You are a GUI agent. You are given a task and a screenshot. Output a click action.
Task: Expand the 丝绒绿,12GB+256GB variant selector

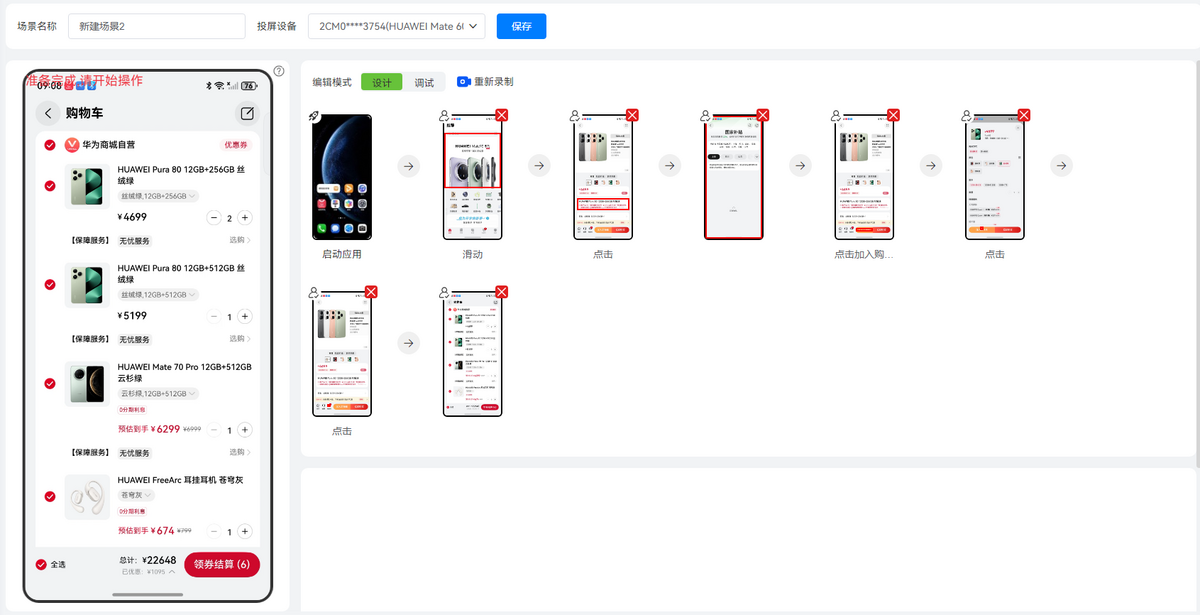(x=159, y=196)
